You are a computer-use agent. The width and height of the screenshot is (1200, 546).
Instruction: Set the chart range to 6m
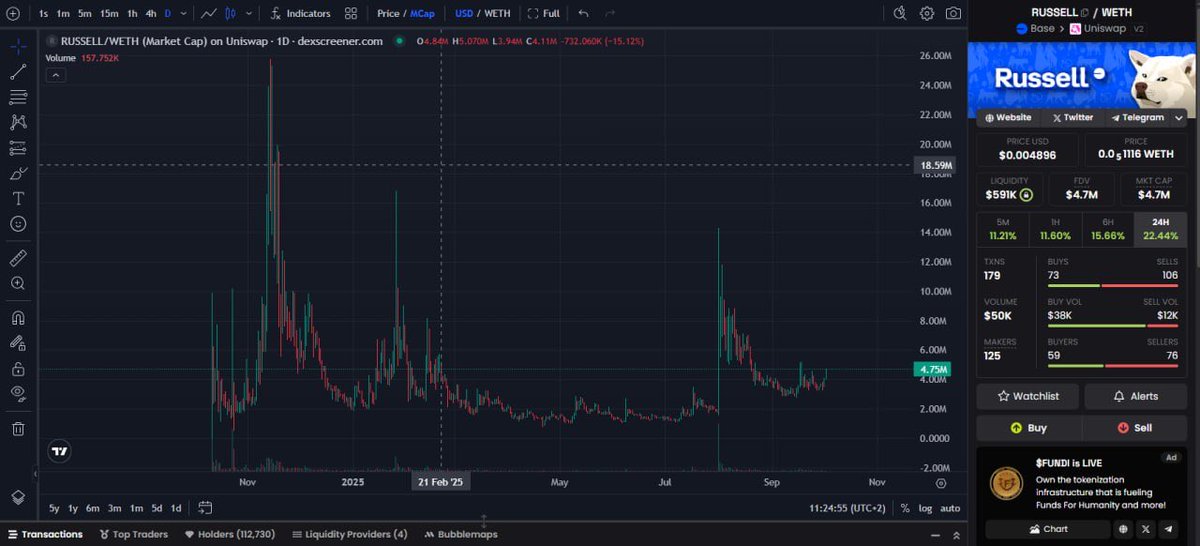point(92,508)
